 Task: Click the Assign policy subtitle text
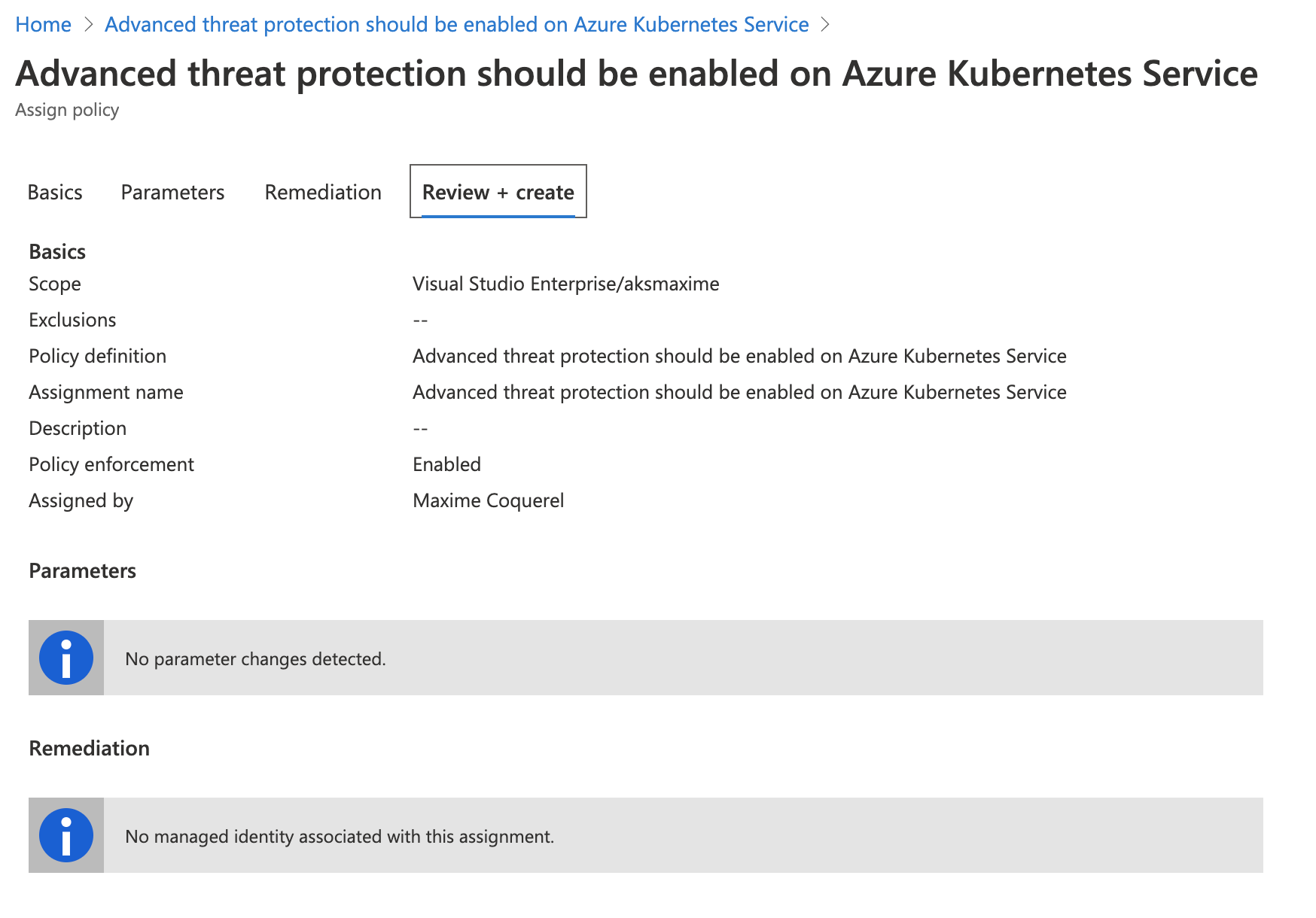tap(67, 110)
